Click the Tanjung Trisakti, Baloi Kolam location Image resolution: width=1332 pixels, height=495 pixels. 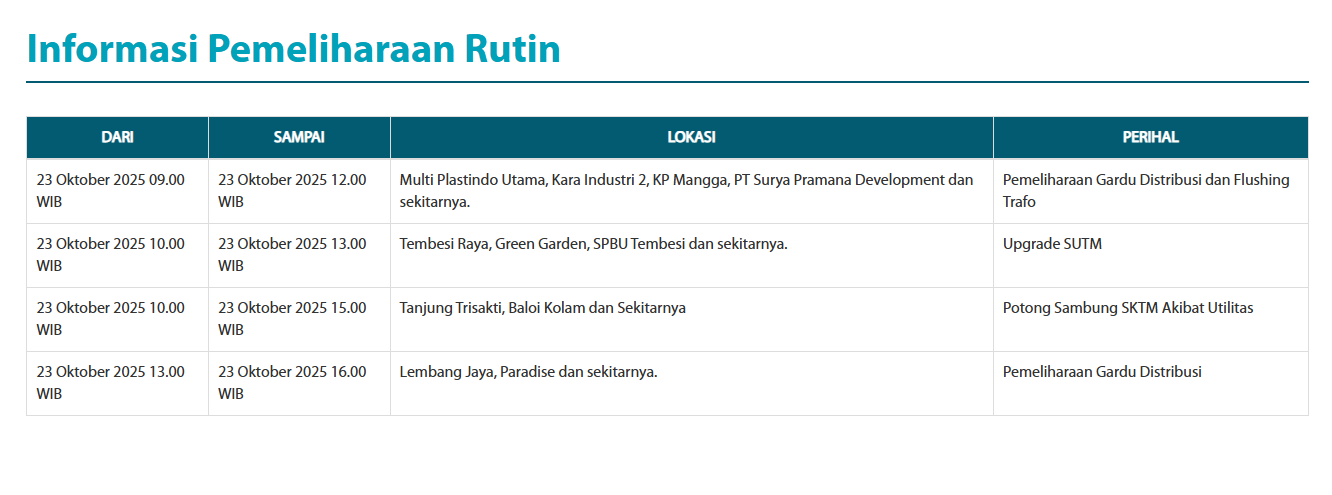[542, 308]
